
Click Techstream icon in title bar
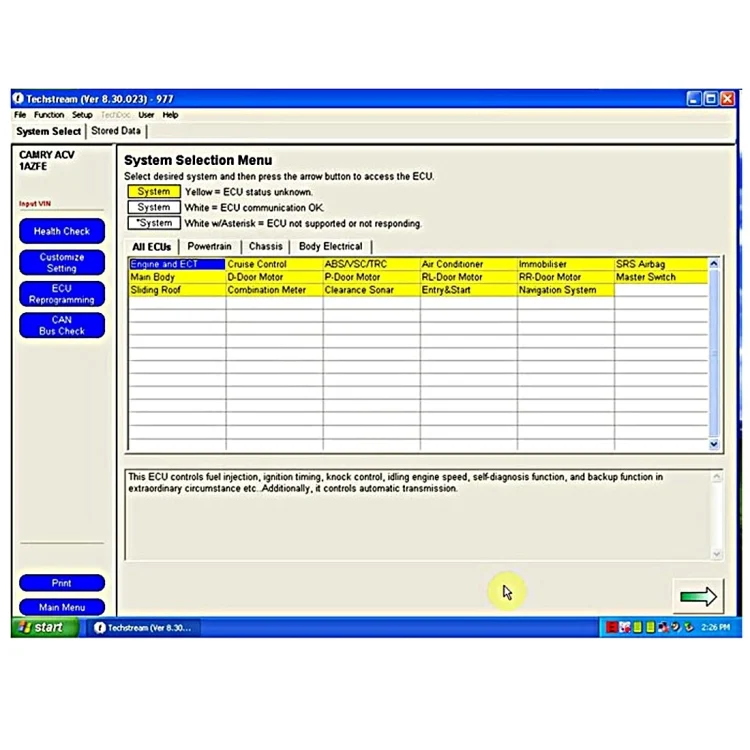18,99
